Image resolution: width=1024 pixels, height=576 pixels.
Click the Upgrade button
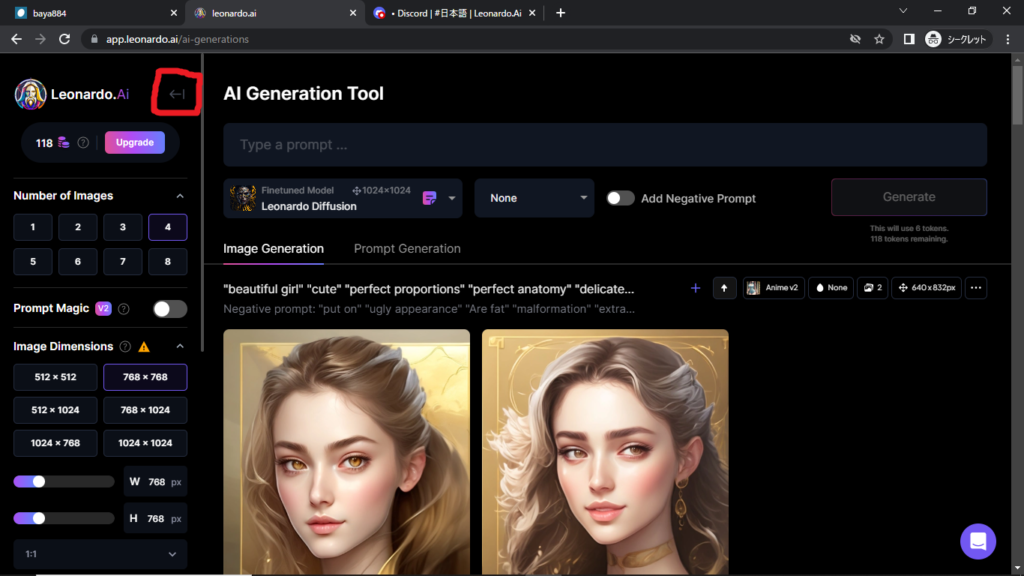[134, 143]
